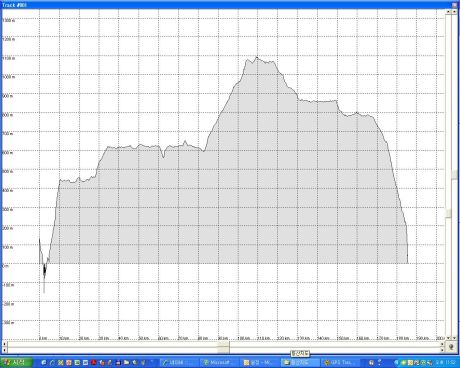This screenshot has width=460, height=368.
Task: Click the lower vertical slider handle on the right
Action: [449, 213]
